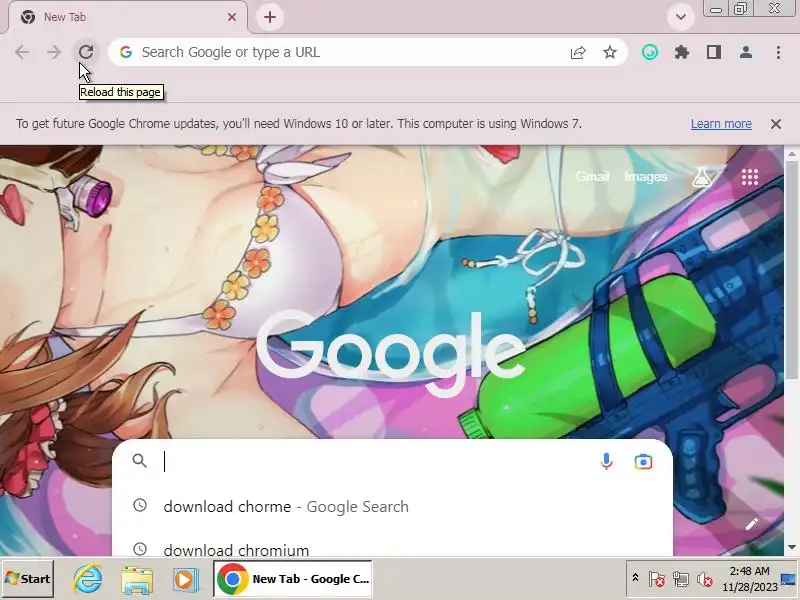The width and height of the screenshot is (800, 600).
Task: Open the Extensions puzzle piece menu
Action: [x=682, y=52]
